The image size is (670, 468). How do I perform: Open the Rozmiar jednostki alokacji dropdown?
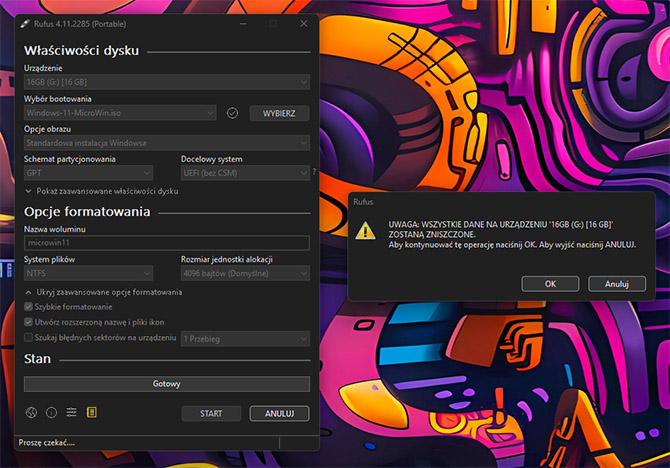pos(245,273)
